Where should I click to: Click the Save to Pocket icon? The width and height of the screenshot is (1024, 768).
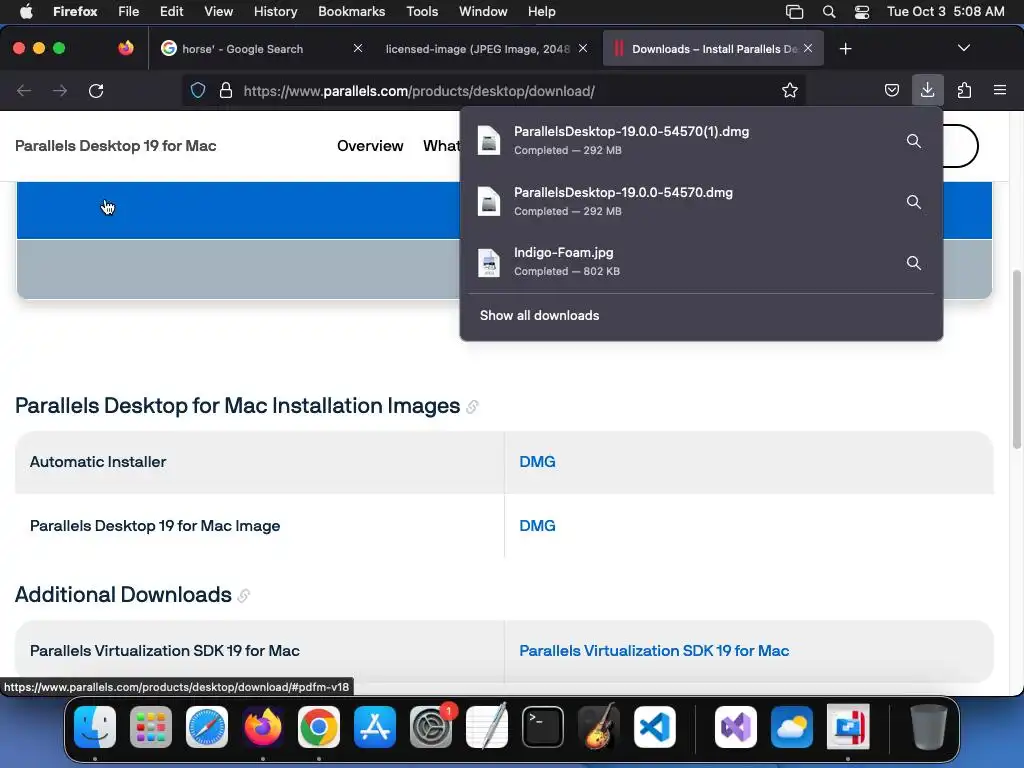coord(891,90)
